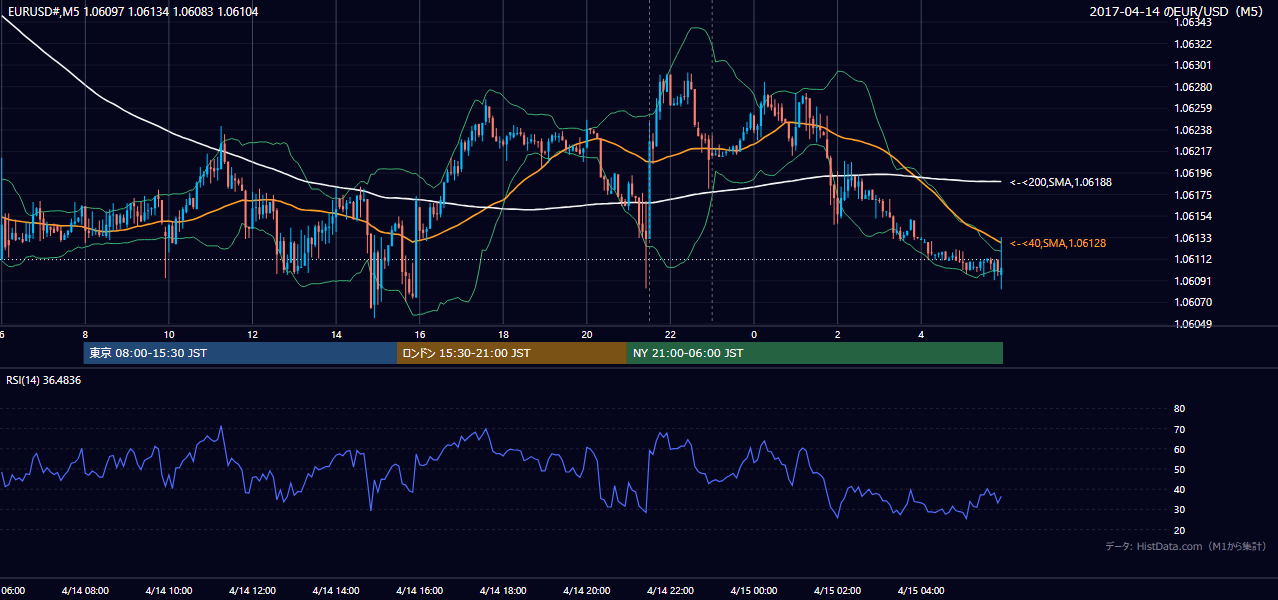This screenshot has height=600, width=1278.
Task: Click price level 1.06154 on axis
Action: (1193, 216)
